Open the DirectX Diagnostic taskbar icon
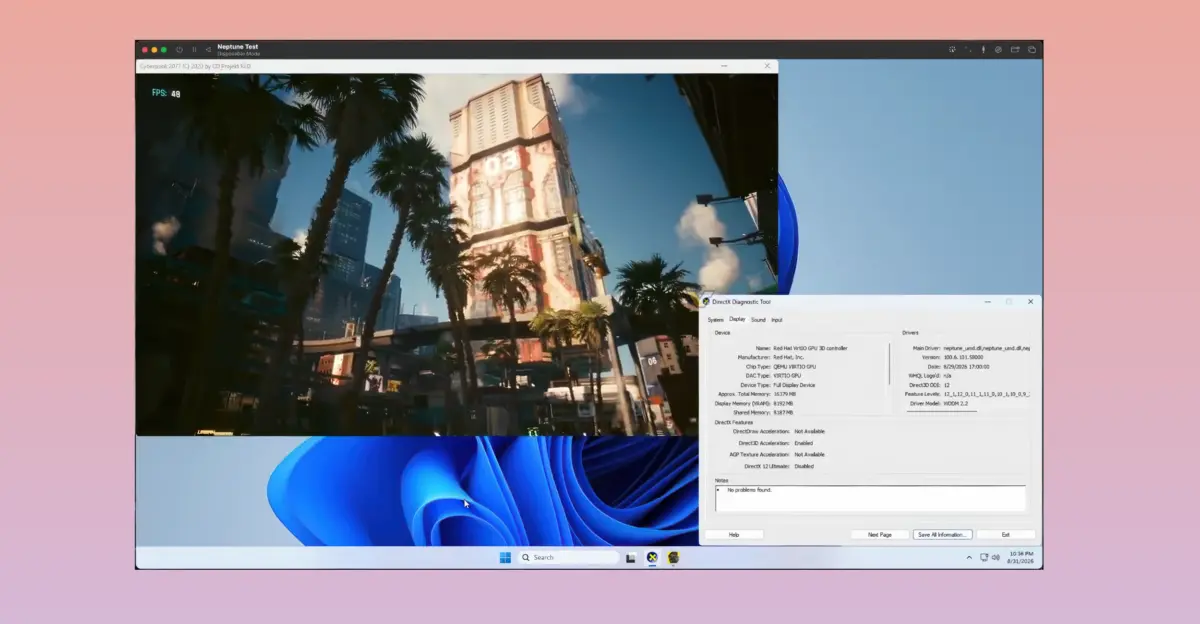The width and height of the screenshot is (1200, 624). tap(652, 558)
